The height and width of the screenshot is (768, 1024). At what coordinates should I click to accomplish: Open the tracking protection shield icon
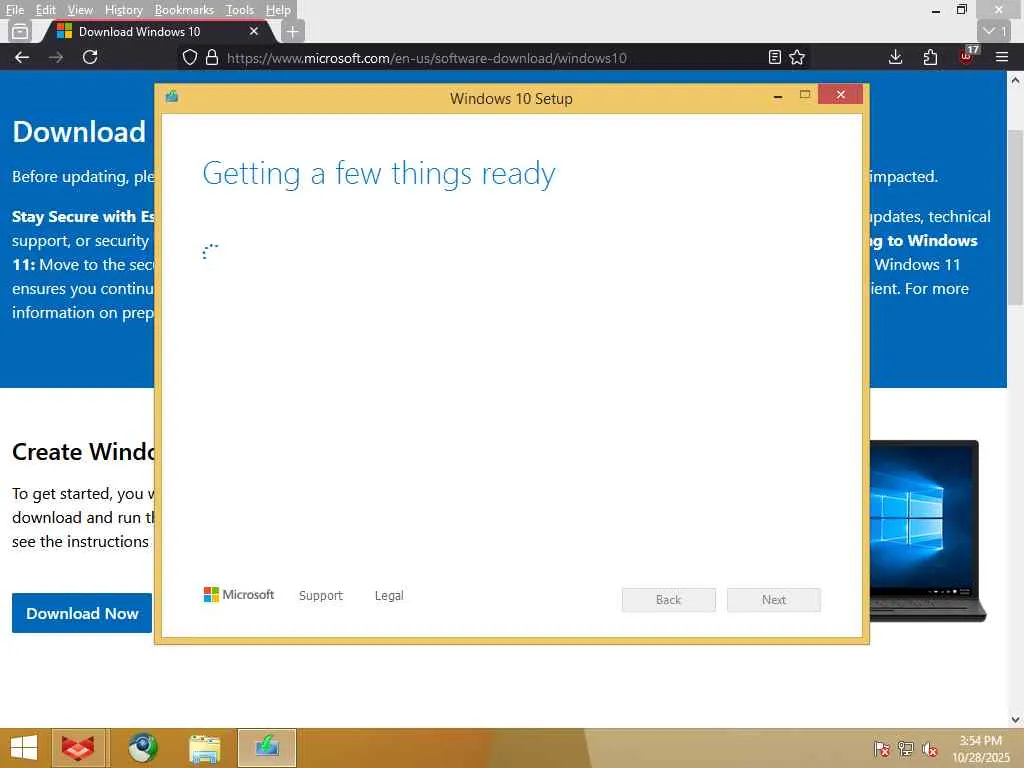[x=189, y=57]
